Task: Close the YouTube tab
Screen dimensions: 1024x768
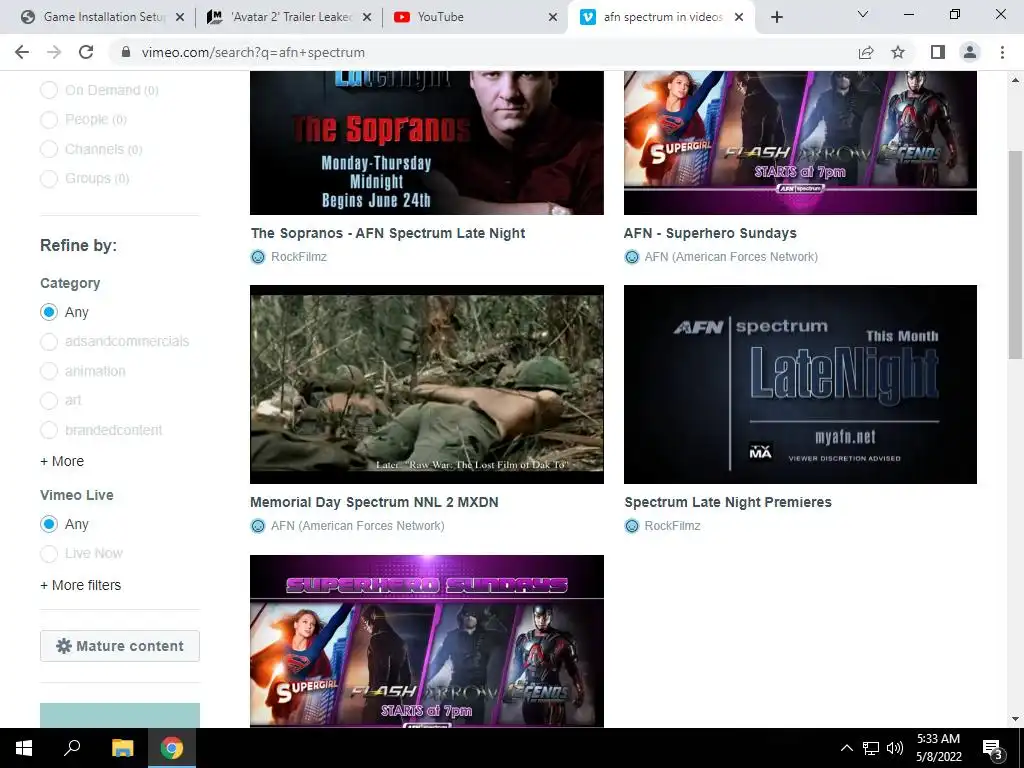Action: [553, 17]
